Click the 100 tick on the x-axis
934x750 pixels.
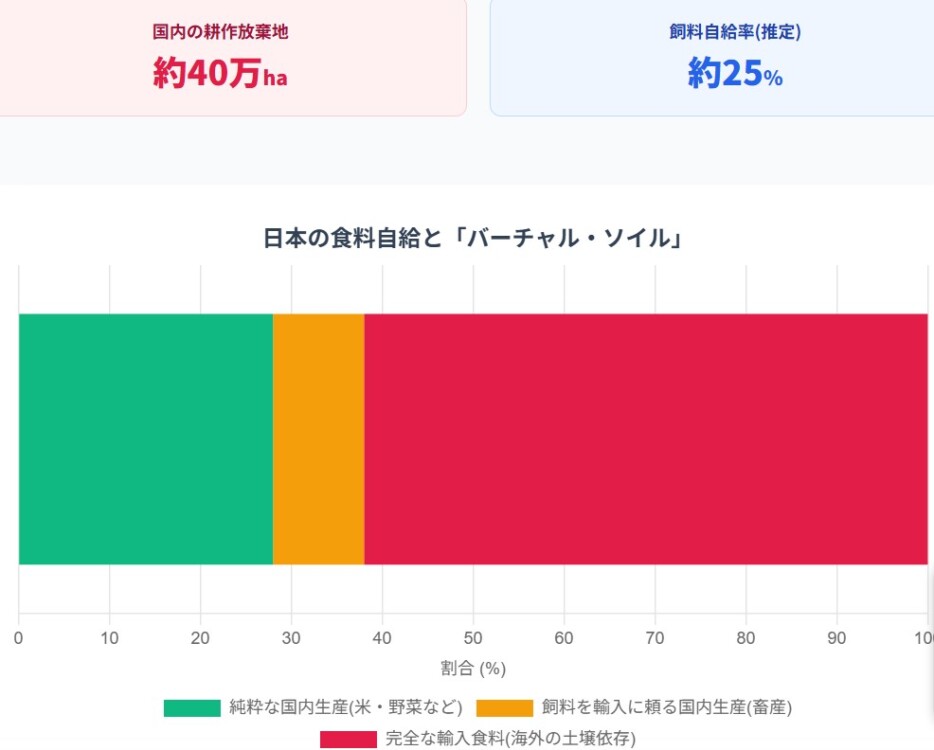tap(924, 638)
